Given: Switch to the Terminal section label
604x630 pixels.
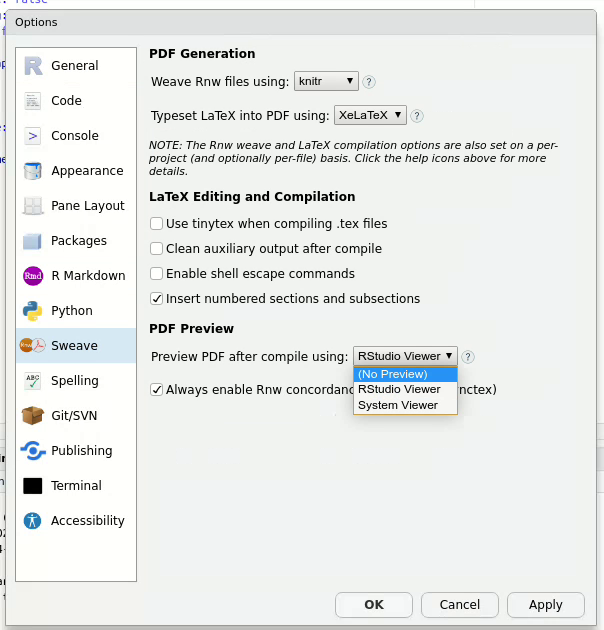Looking at the screenshot, I should click(76, 486).
